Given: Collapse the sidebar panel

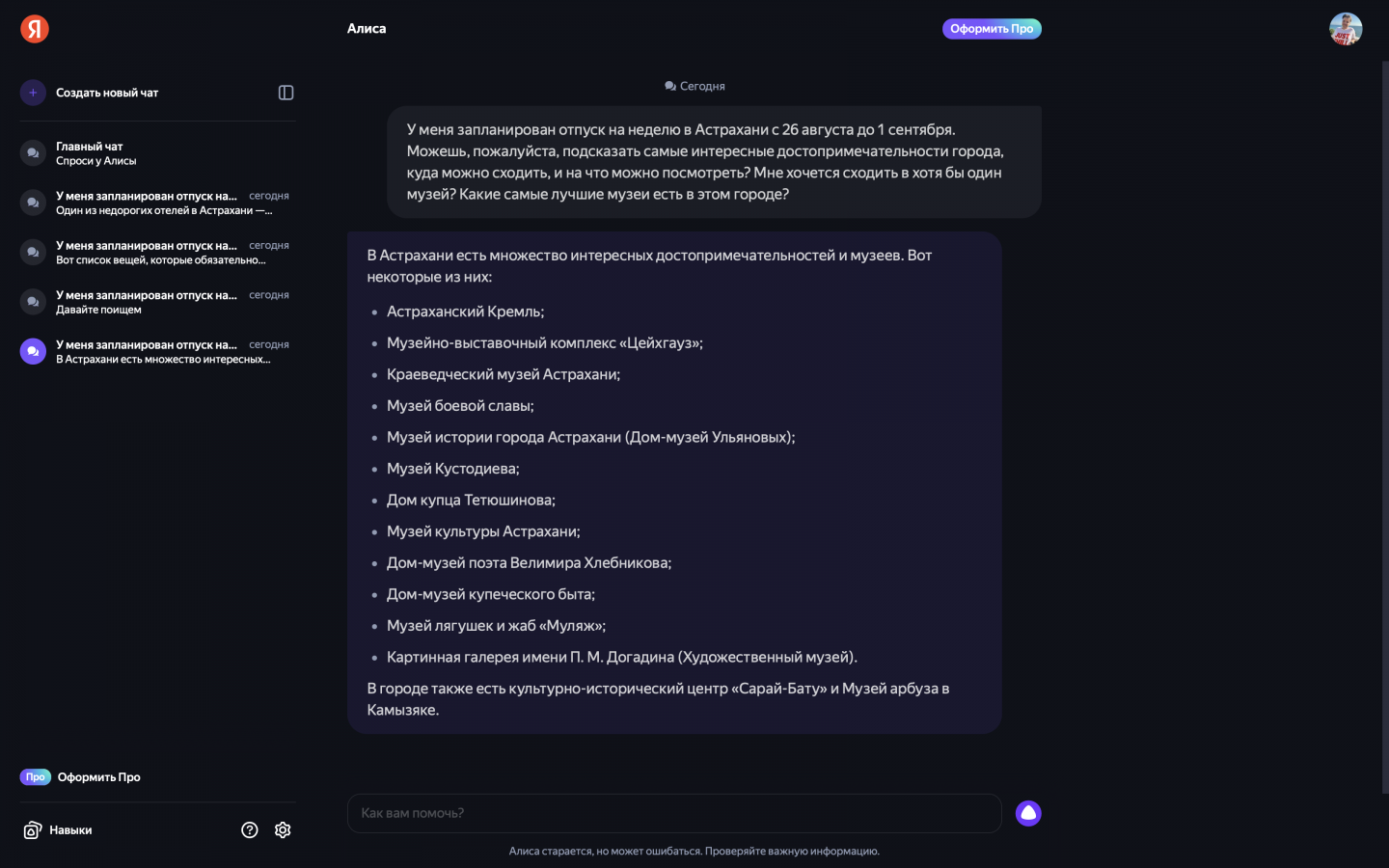Looking at the screenshot, I should [x=286, y=93].
